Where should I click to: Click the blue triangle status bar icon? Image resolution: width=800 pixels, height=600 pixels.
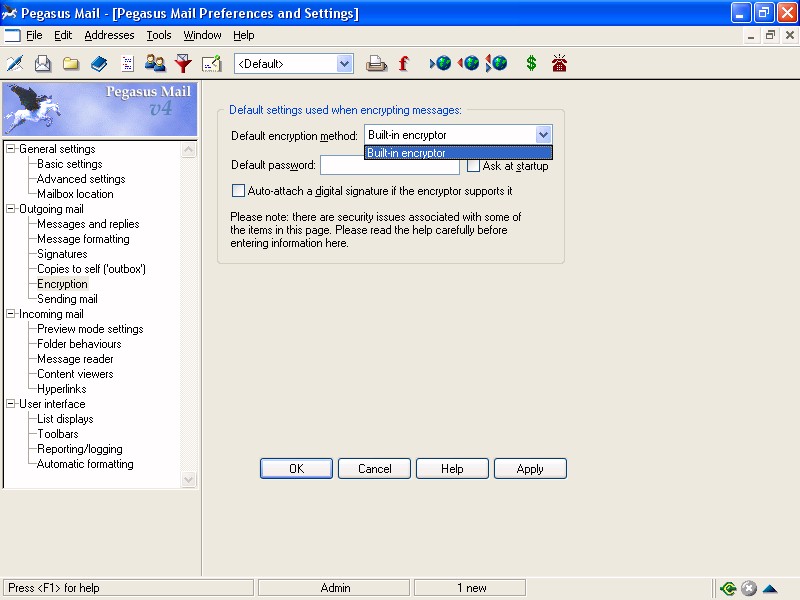click(770, 589)
